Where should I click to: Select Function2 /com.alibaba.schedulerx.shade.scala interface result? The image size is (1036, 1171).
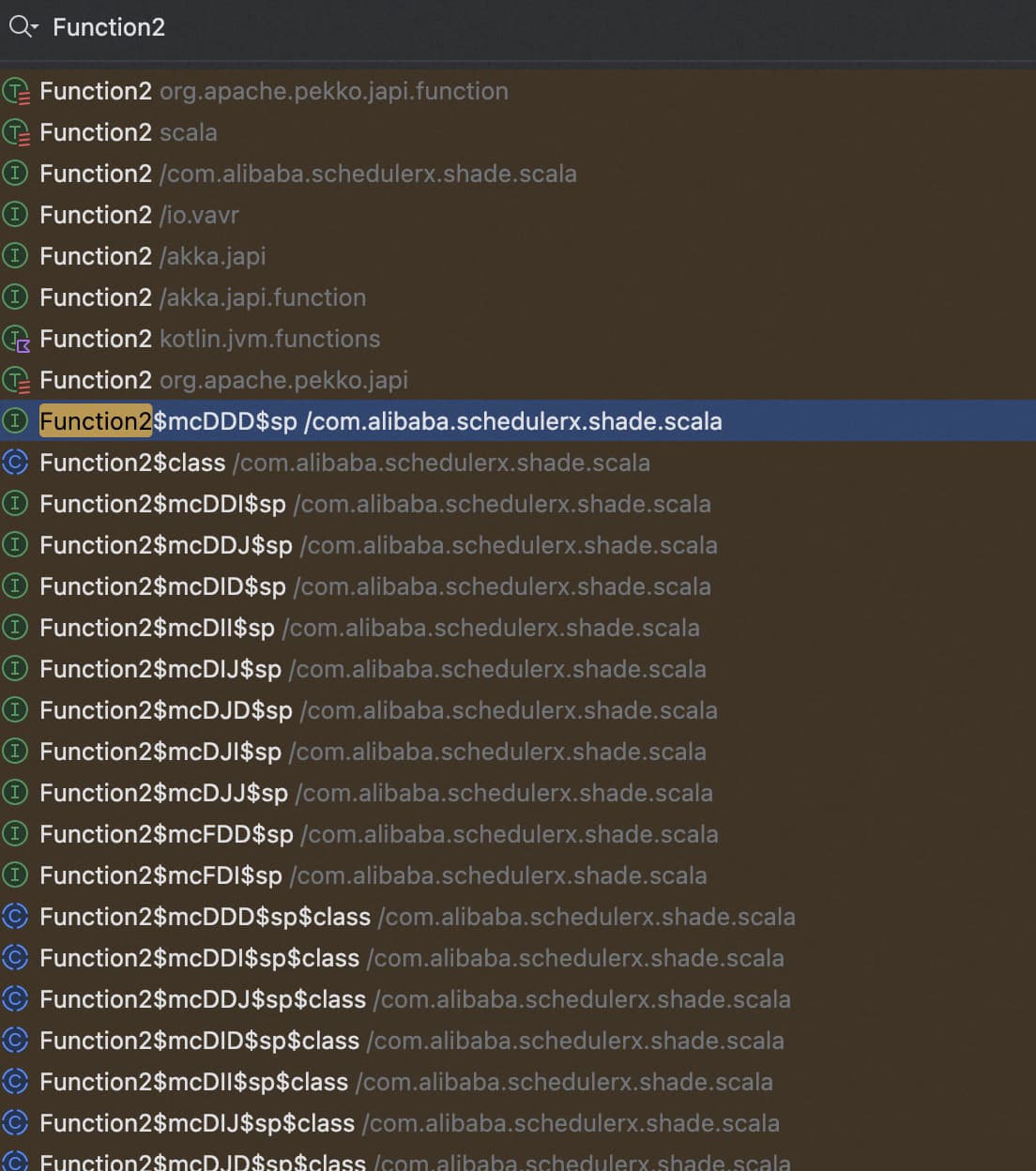tap(308, 174)
